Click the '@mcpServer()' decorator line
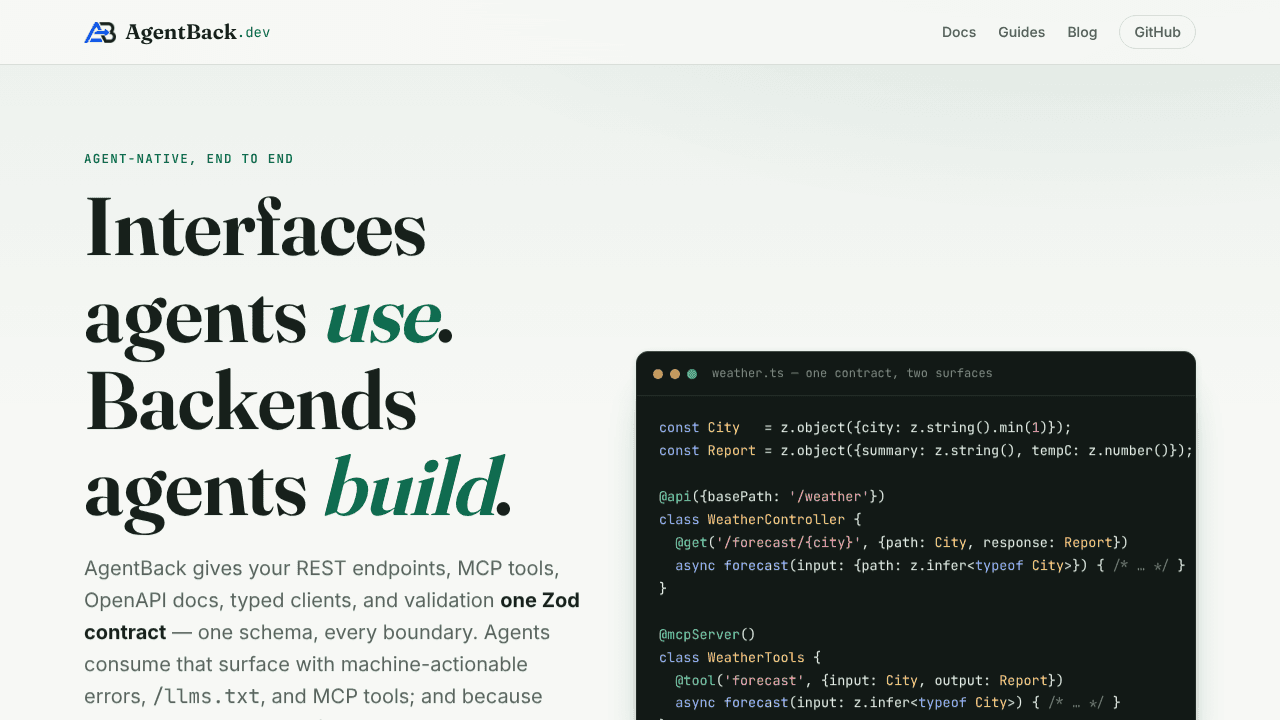This screenshot has width=1280, height=720. click(x=707, y=634)
